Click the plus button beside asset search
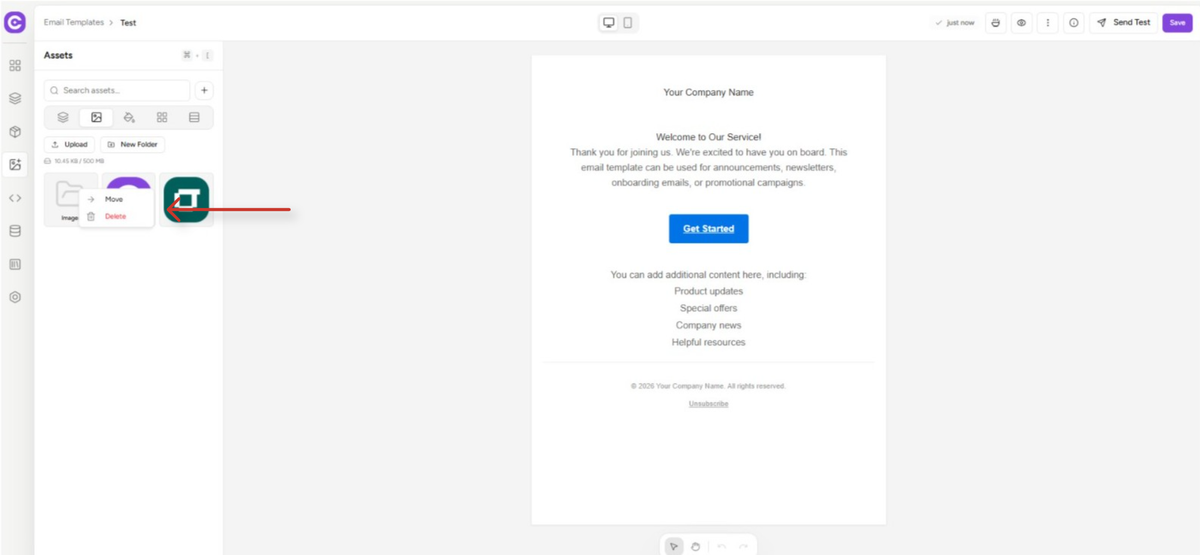This screenshot has height=555, width=1200. 204,90
